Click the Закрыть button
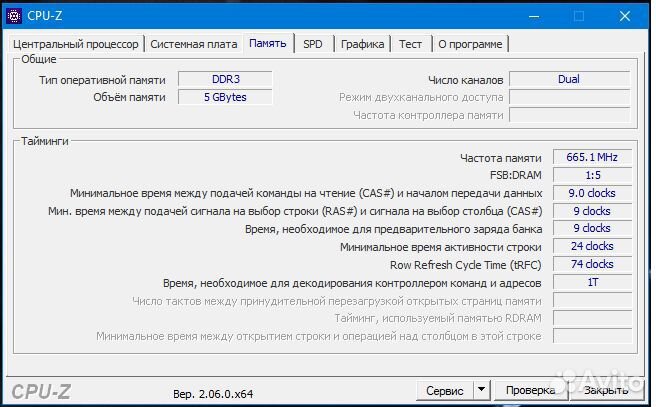 (x=606, y=390)
